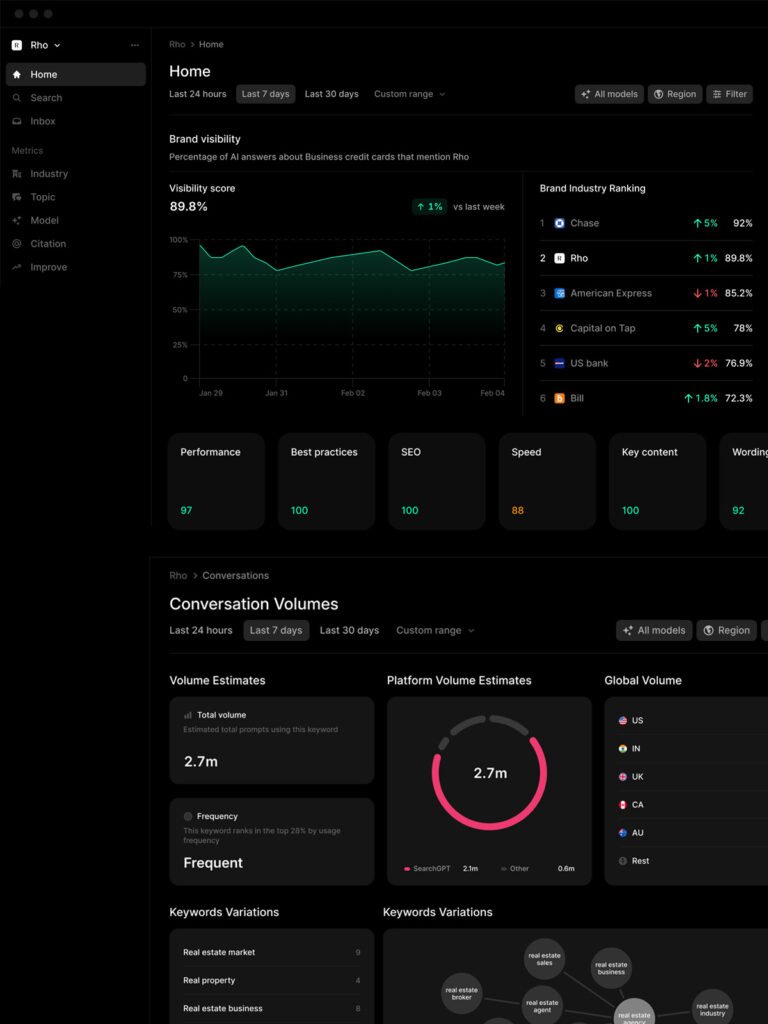Toggle Last 7 days in Conversation Volumes
This screenshot has width=768, height=1024.
[x=276, y=630]
